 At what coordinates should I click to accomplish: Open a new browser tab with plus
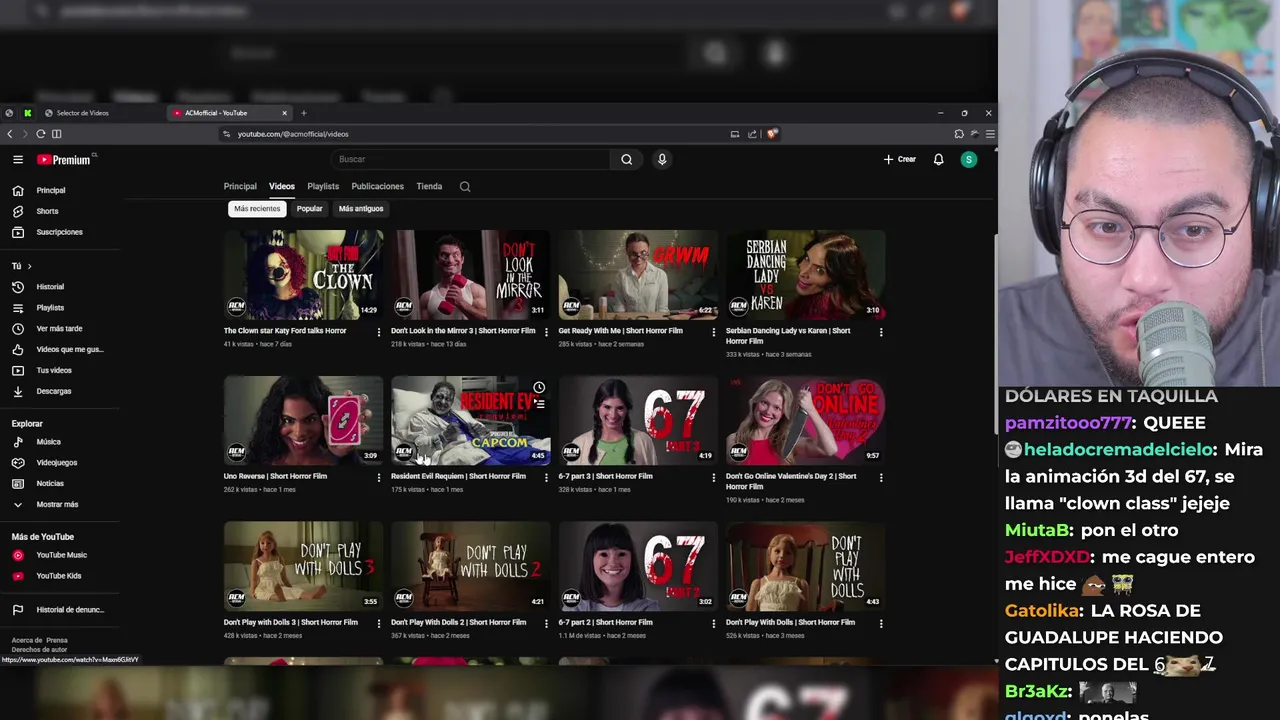click(304, 113)
